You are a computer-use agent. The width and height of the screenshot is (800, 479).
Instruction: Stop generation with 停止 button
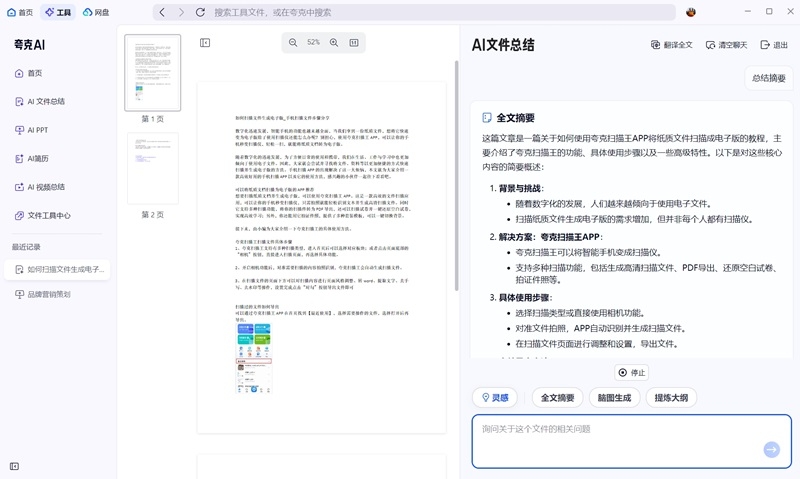coord(632,372)
